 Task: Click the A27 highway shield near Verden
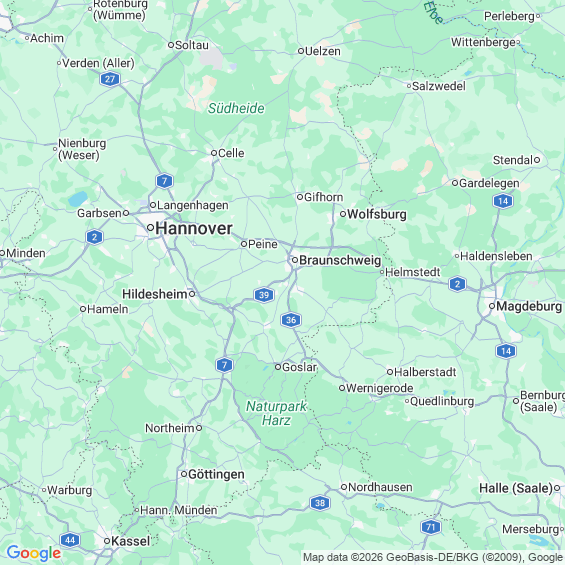coord(110,79)
